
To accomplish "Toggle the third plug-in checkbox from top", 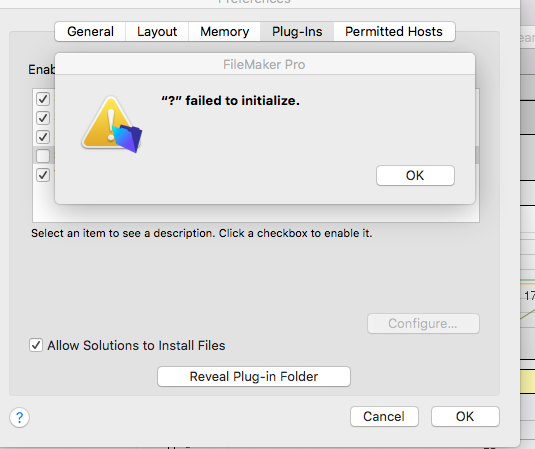I will point(43,137).
